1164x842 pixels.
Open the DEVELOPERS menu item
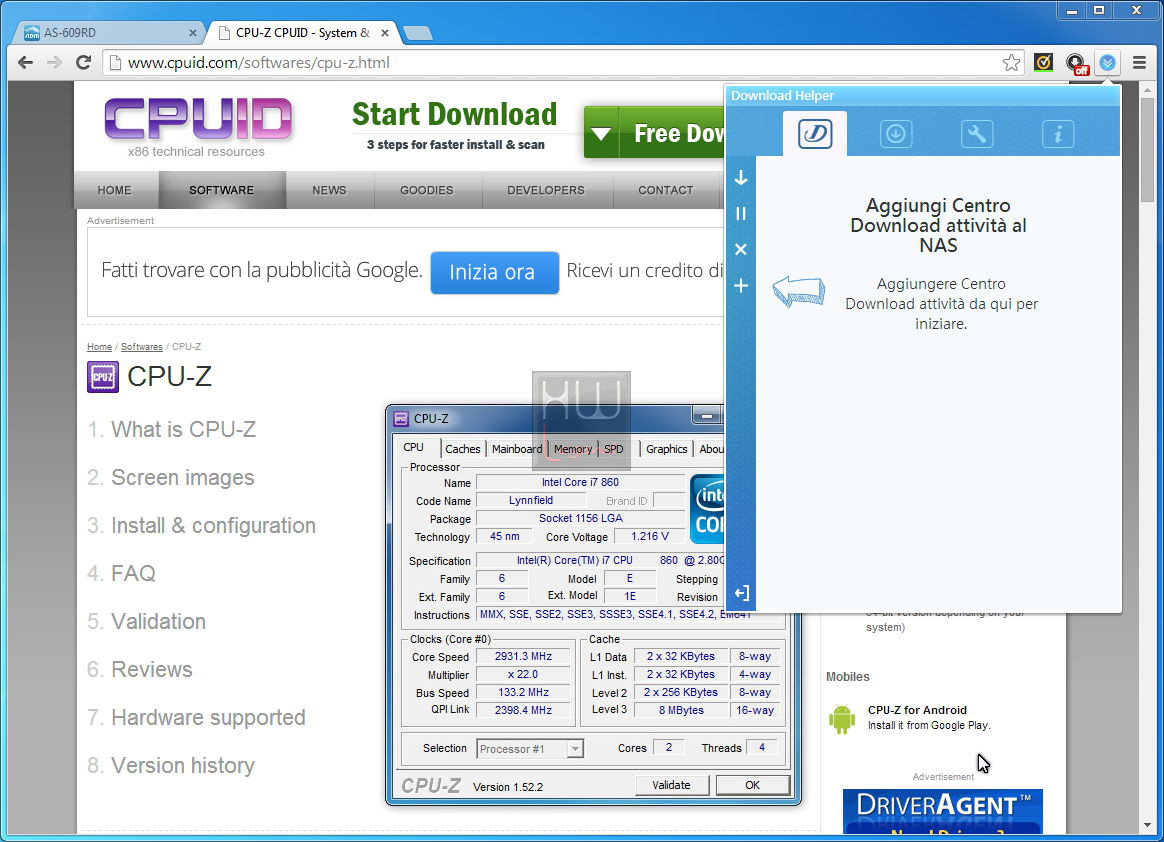click(x=546, y=190)
